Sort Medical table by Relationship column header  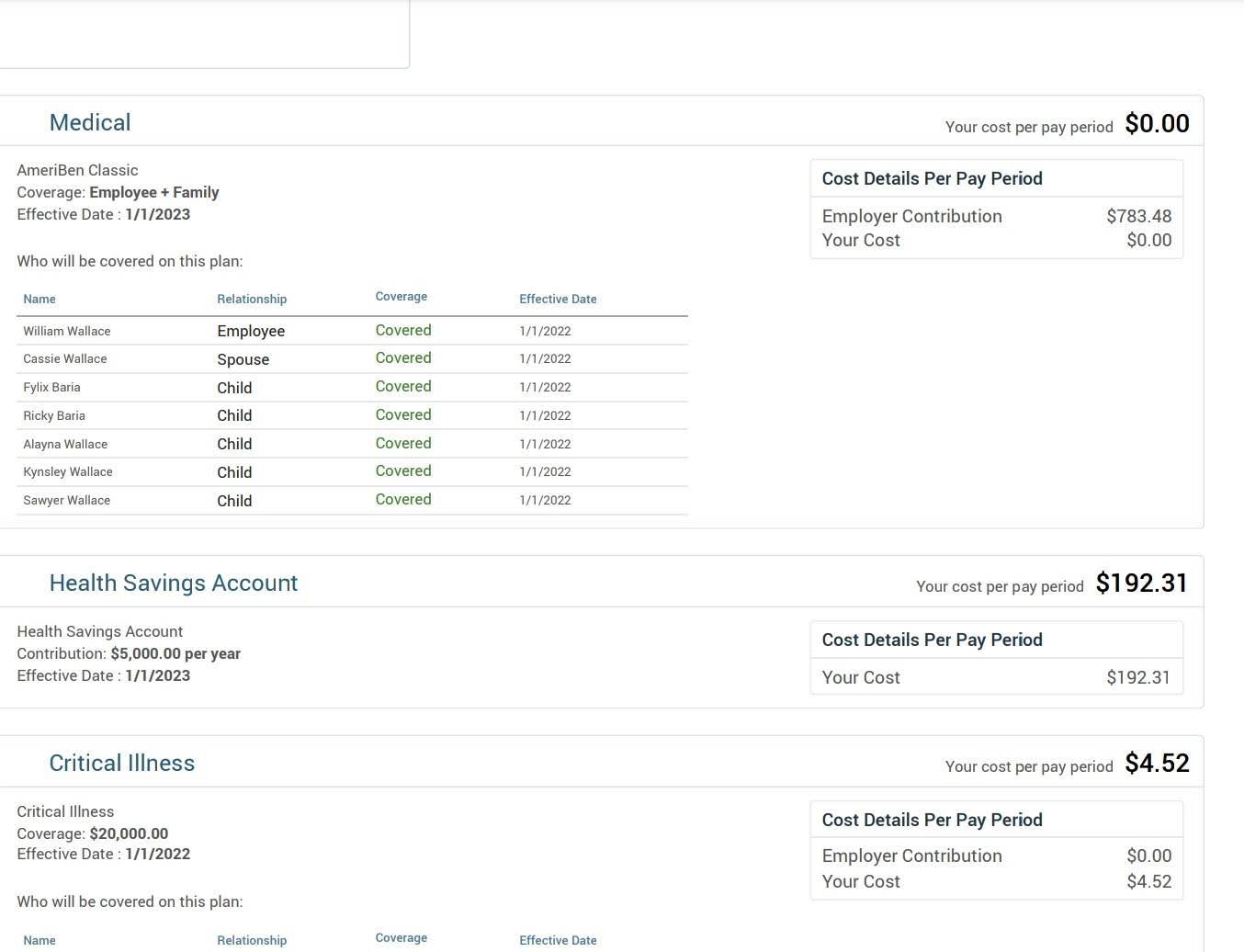click(x=252, y=299)
